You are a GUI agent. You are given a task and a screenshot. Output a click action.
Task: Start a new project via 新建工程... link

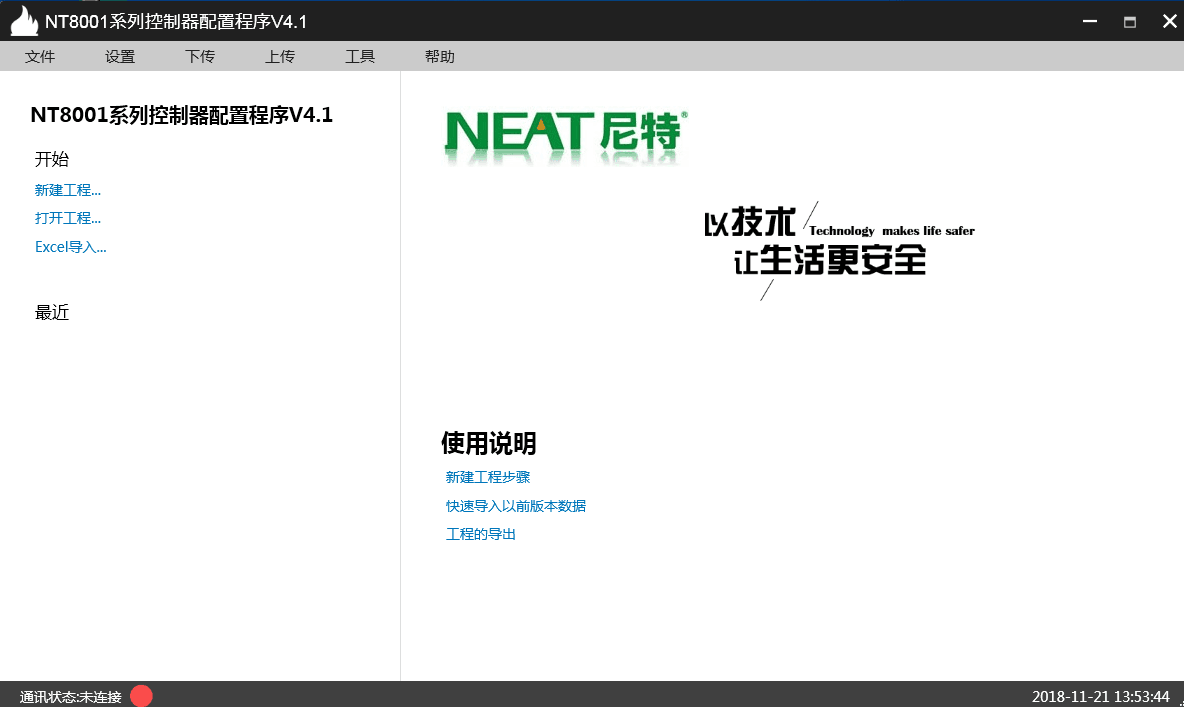pyautogui.click(x=68, y=190)
